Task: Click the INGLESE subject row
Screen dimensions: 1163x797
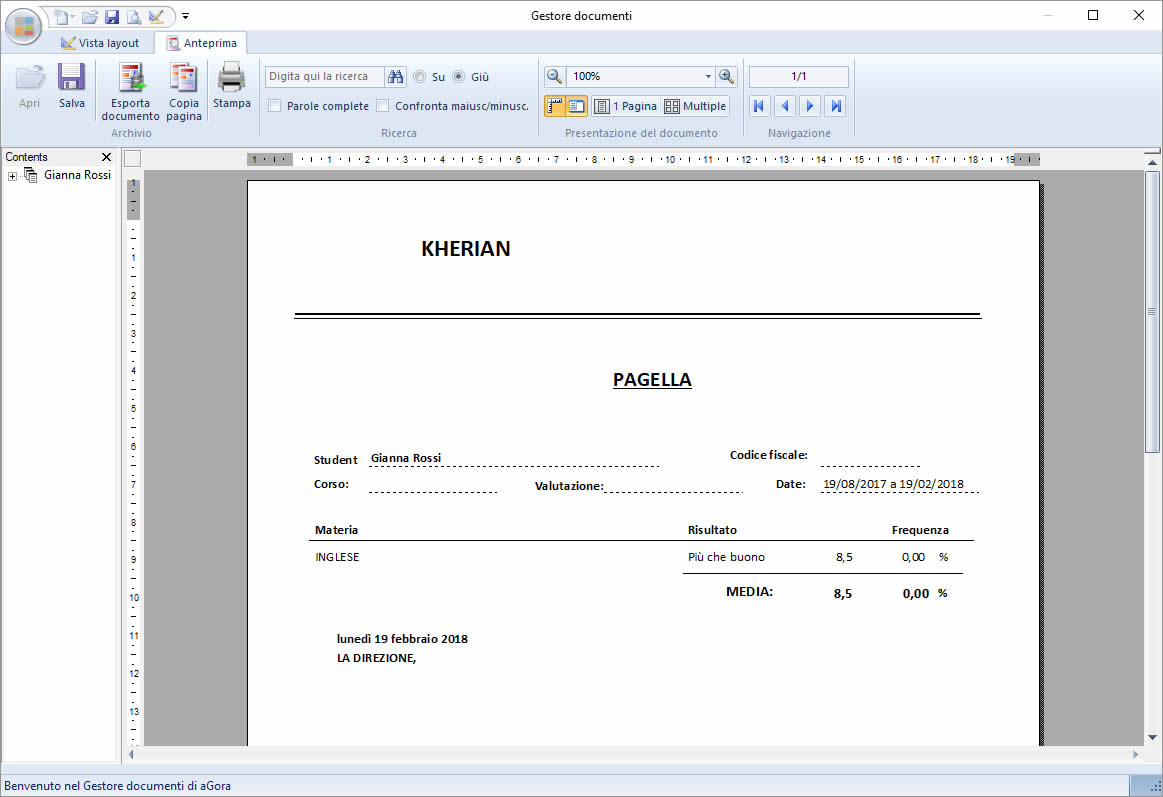Action: [337, 557]
